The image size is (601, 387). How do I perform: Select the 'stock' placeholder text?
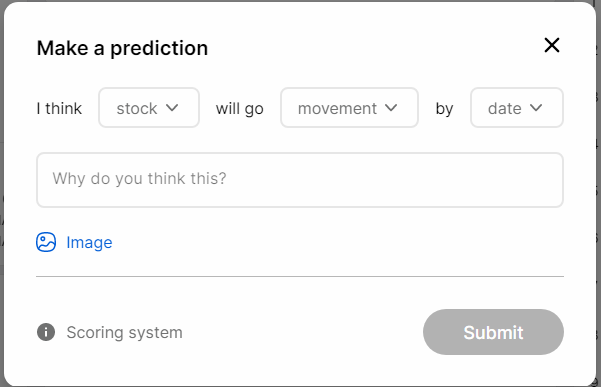click(x=137, y=109)
